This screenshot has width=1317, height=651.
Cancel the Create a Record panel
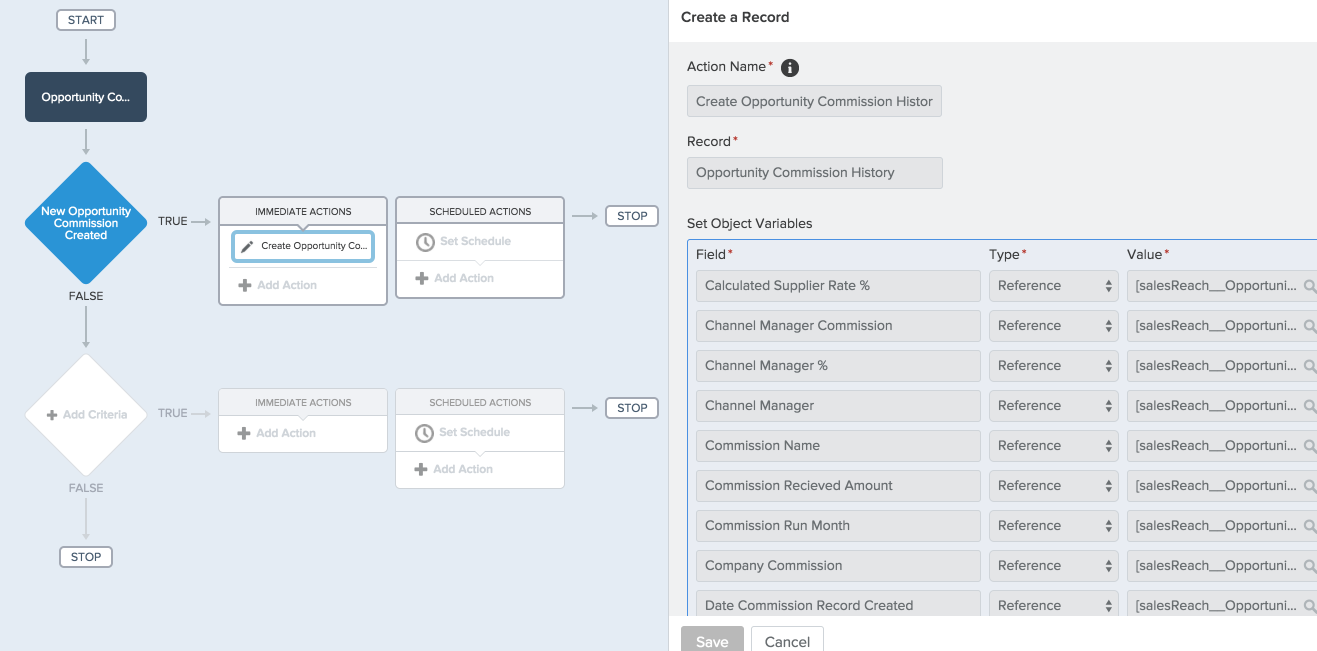[x=787, y=641]
